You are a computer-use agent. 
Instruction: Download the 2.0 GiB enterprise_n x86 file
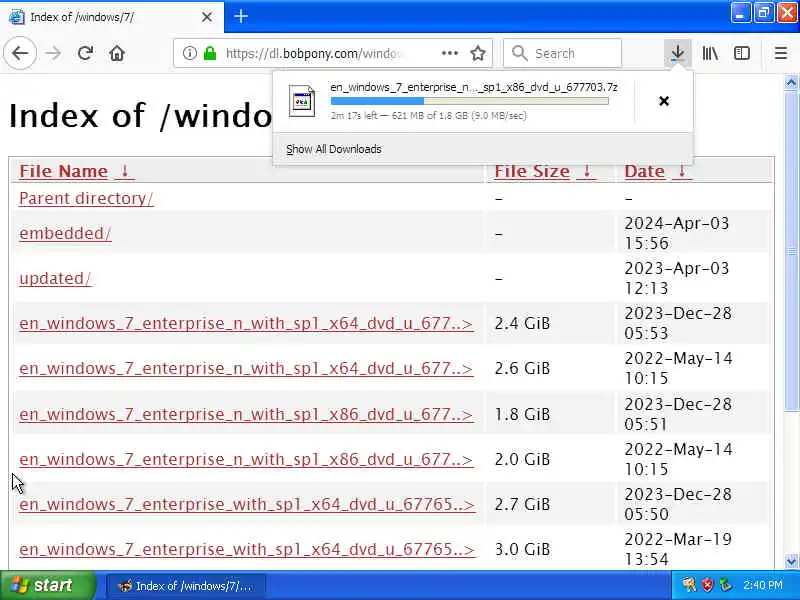[x=246, y=459]
